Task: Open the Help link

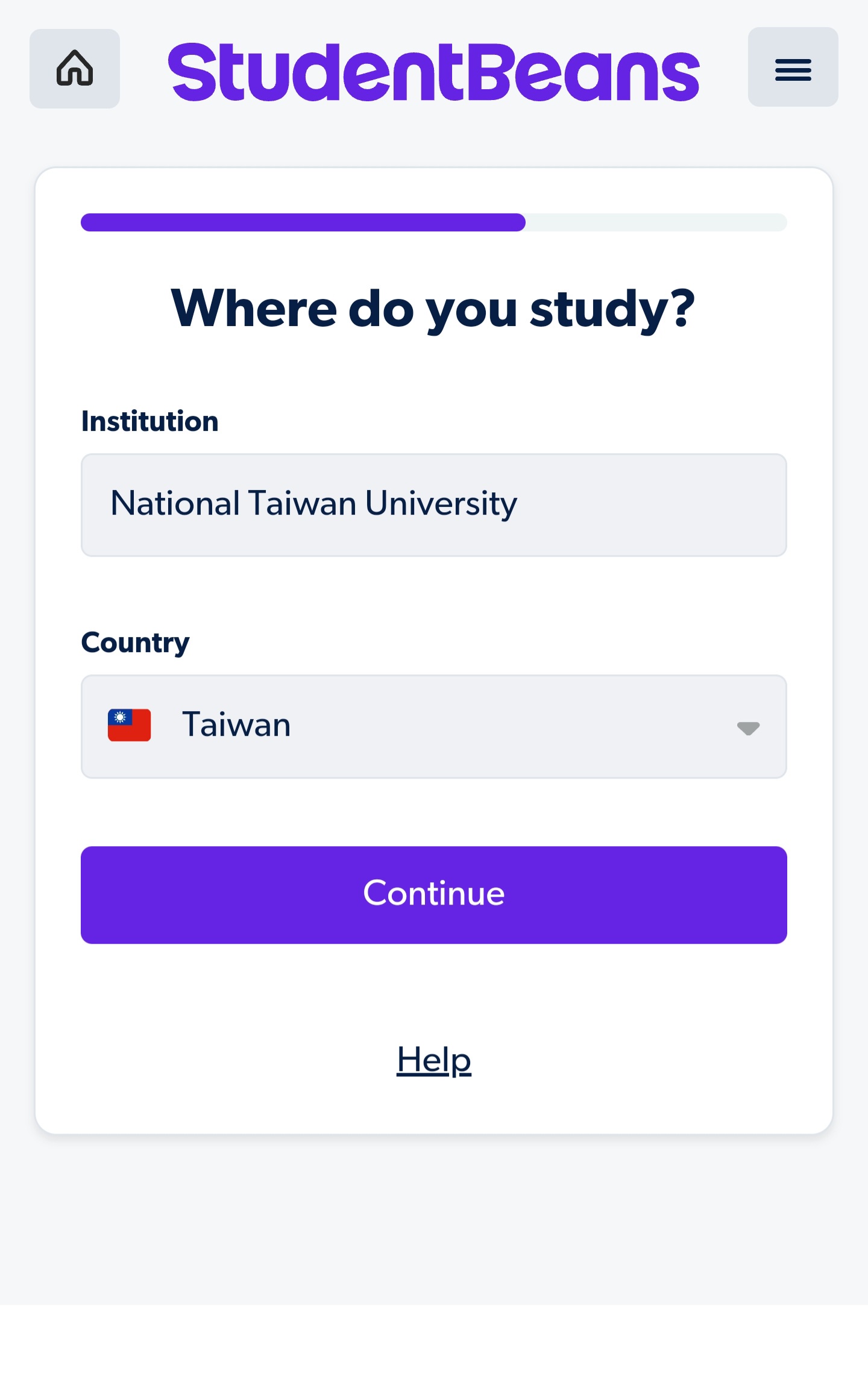Action: click(x=433, y=1060)
